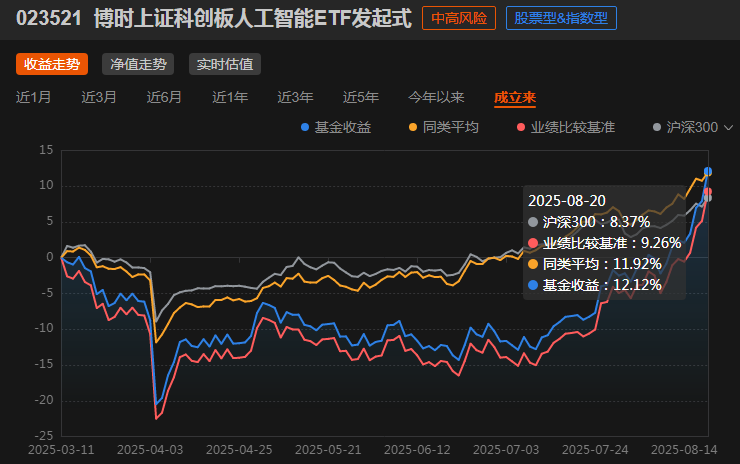Select the 今年以来 time range
This screenshot has height=464, width=740.
[436, 97]
